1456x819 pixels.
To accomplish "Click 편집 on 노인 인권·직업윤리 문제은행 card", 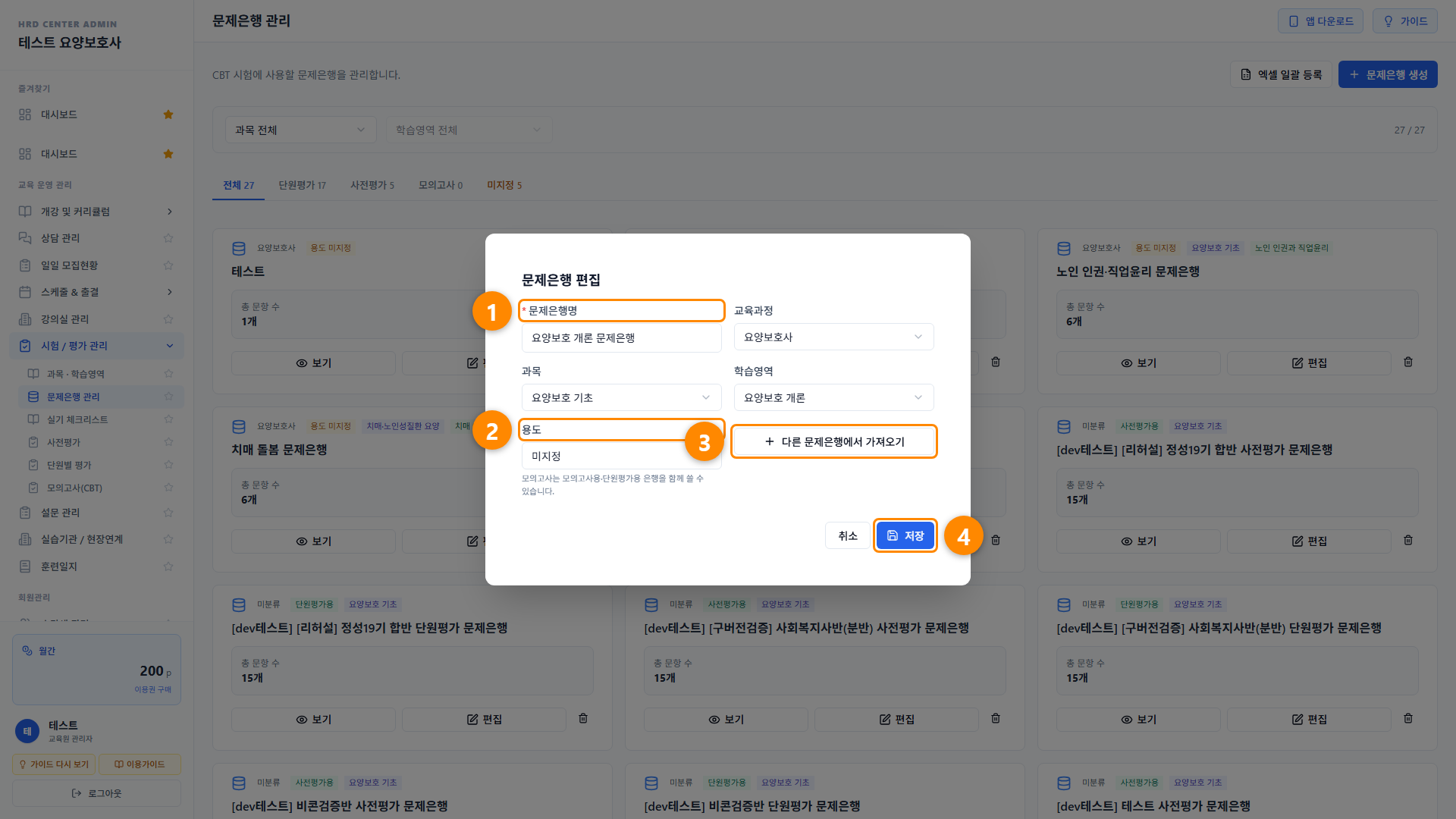I will pyautogui.click(x=1309, y=363).
